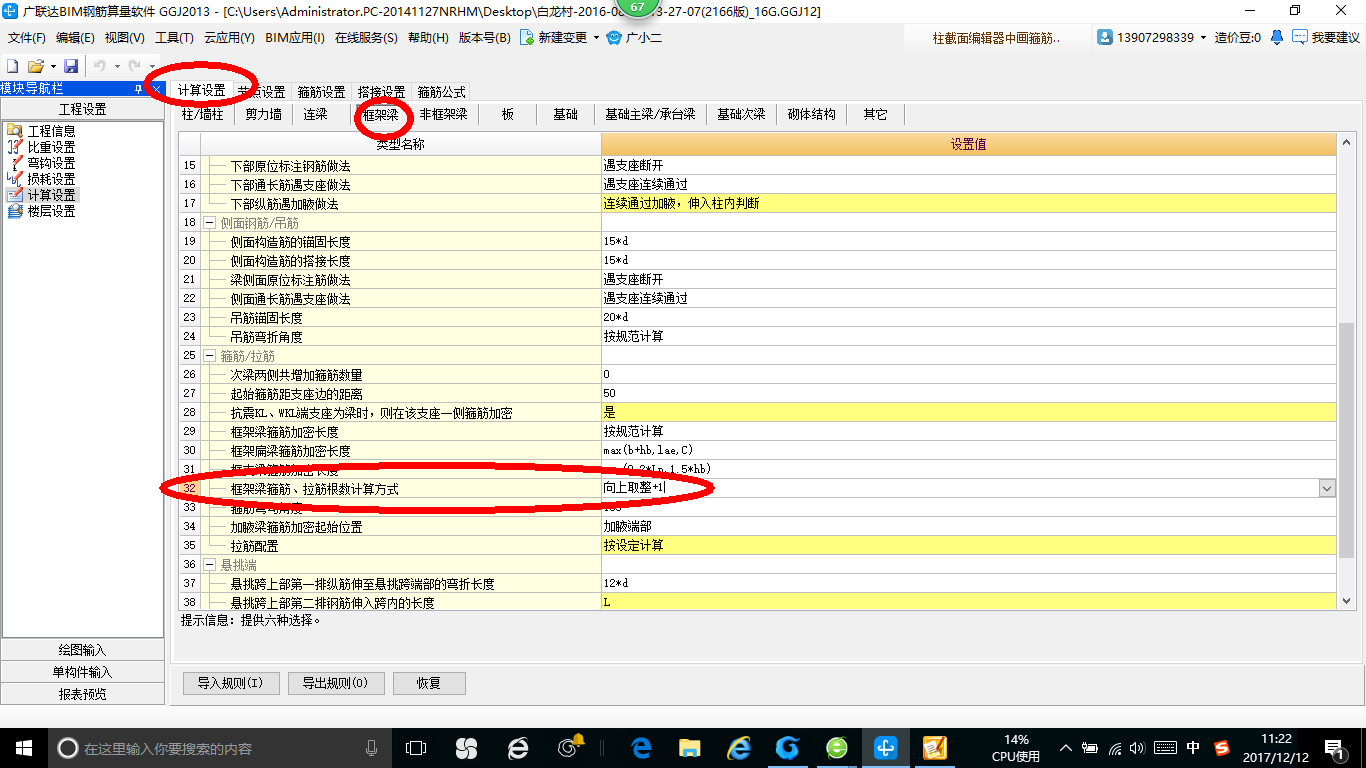
Task: Select the 非框架梁 component tab
Action: tap(444, 114)
